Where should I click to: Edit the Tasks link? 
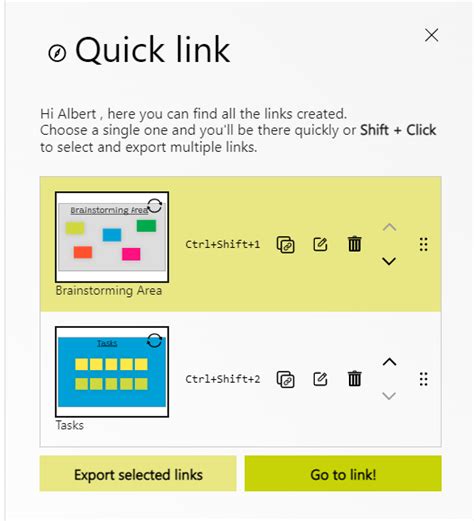coord(320,379)
